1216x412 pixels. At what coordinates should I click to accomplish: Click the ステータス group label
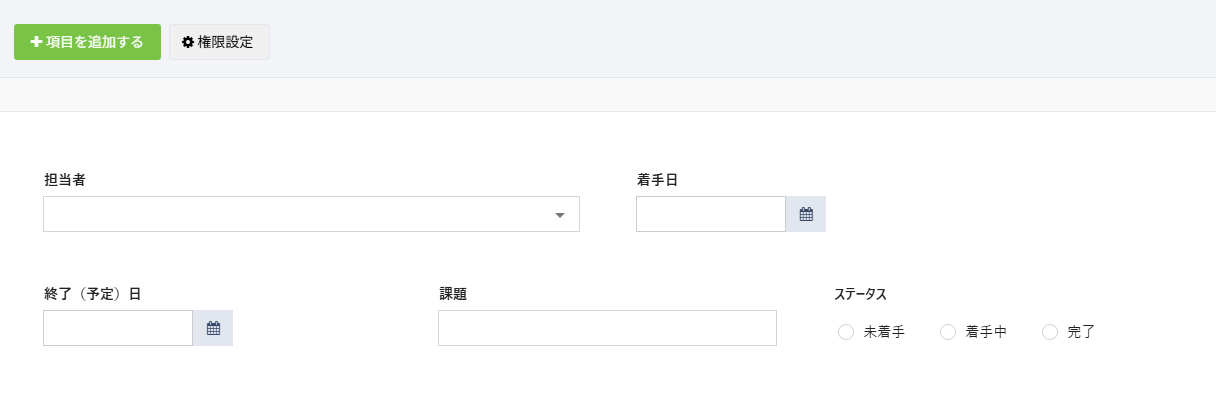[x=860, y=294]
